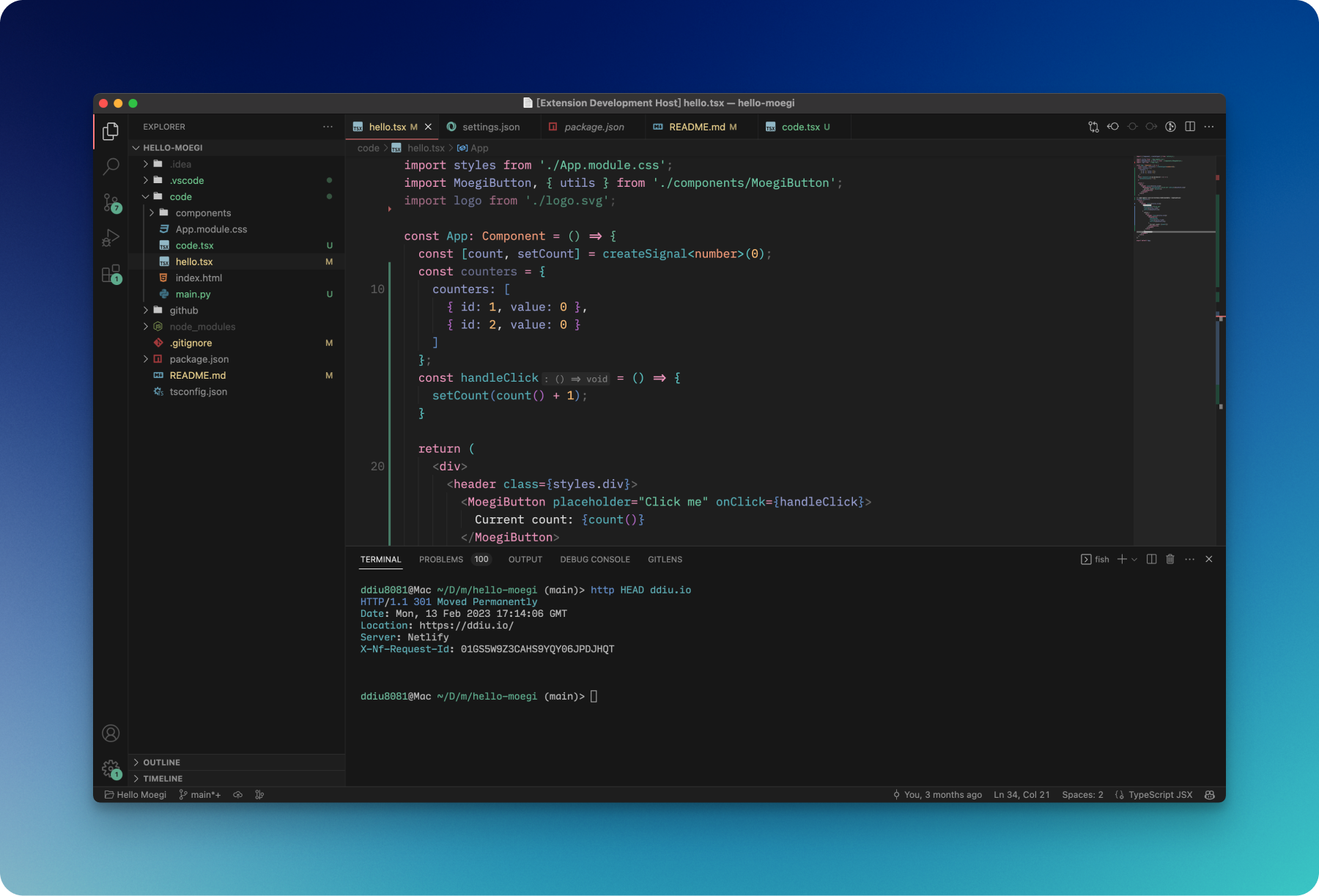Image resolution: width=1319 pixels, height=896 pixels.
Task: Open the Hello Moegi workspace status item
Action: click(136, 795)
